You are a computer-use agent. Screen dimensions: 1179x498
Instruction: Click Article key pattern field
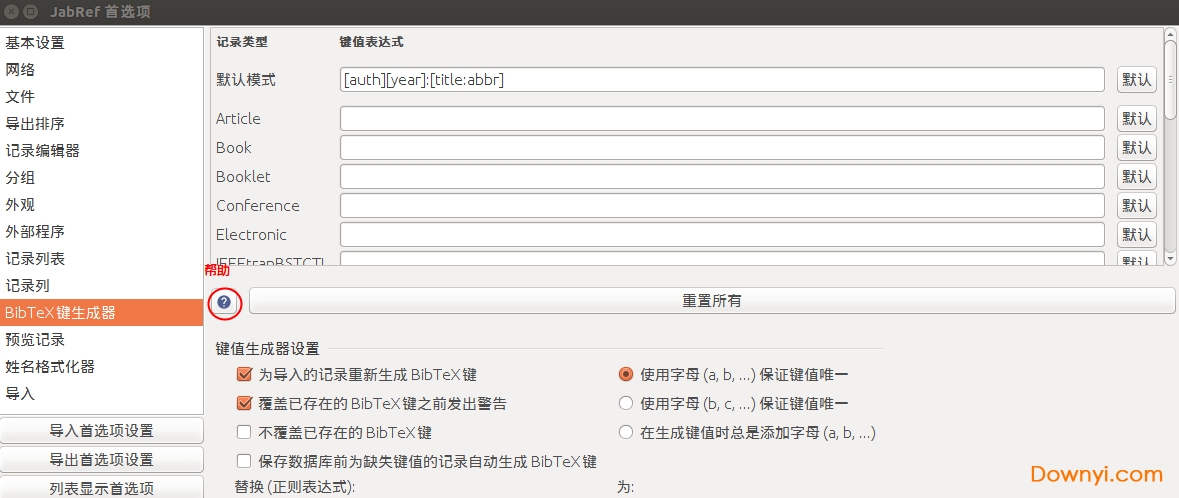pyautogui.click(x=722, y=119)
